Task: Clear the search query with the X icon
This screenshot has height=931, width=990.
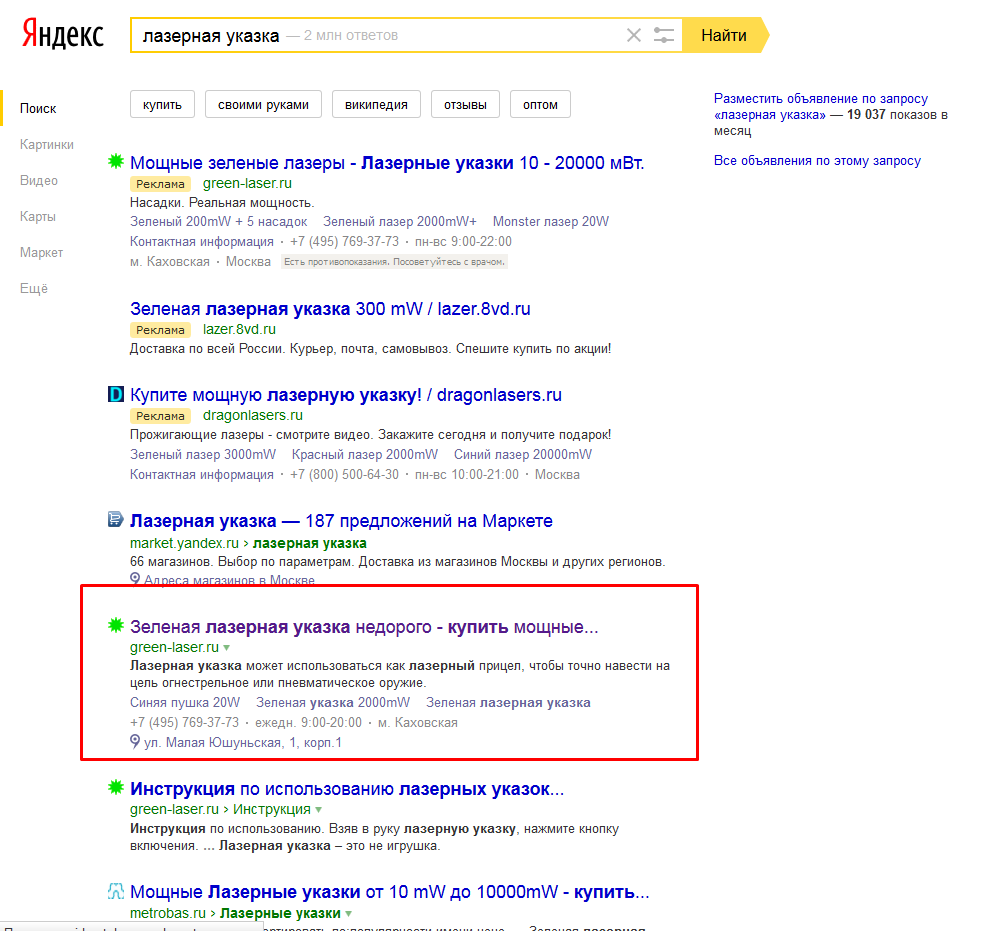Action: pyautogui.click(x=633, y=35)
